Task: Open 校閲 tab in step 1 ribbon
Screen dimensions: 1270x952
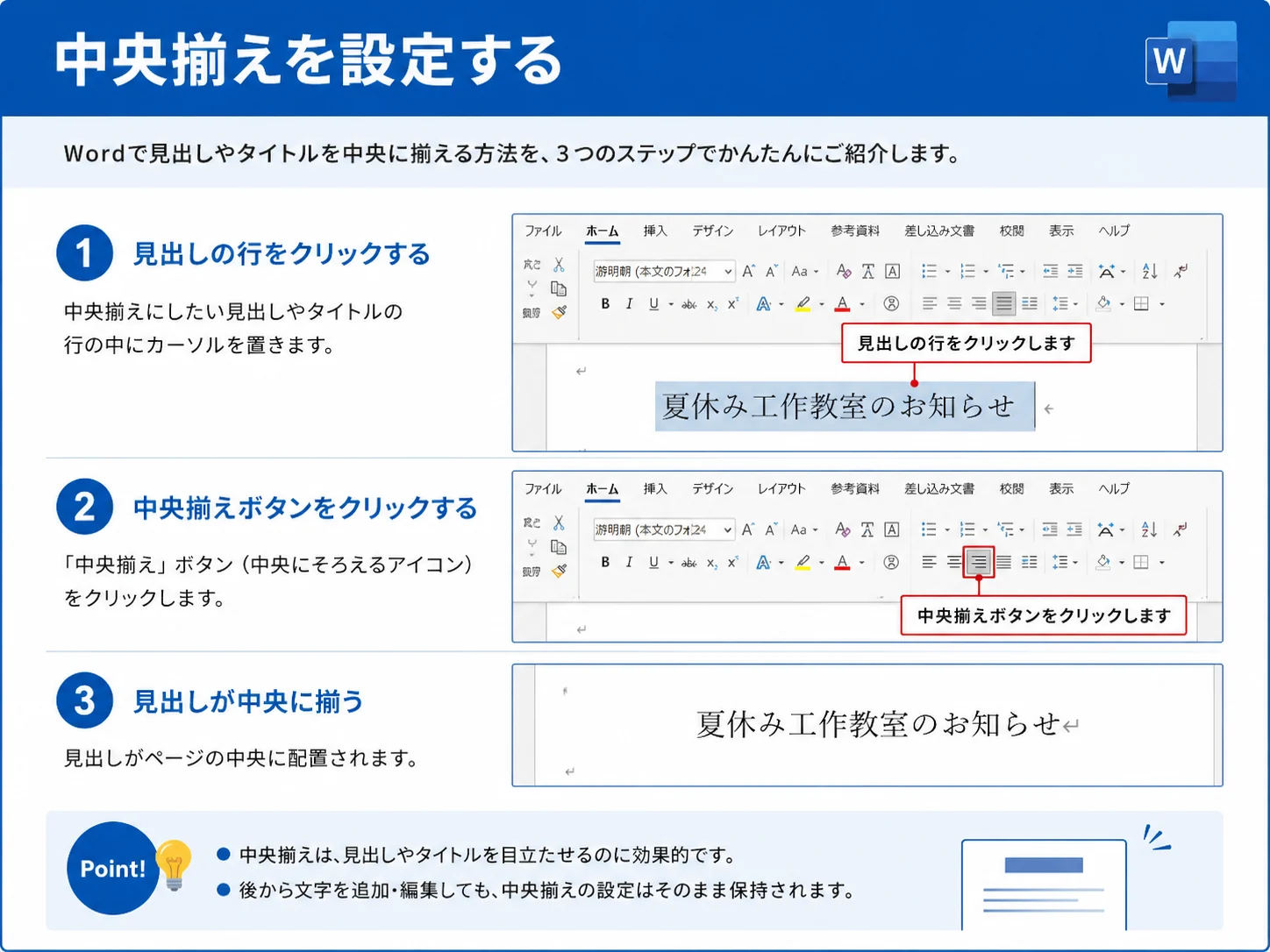Action: click(1011, 231)
